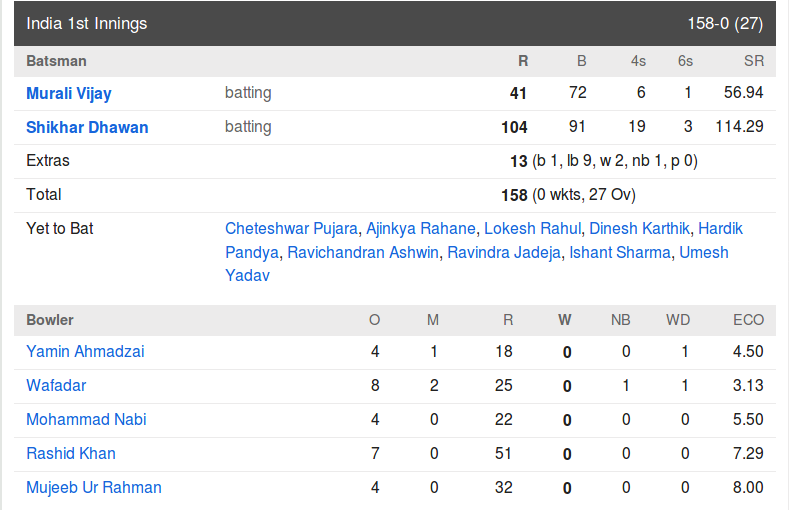
Task: Click on Dinesh Karthik's name
Action: [x=639, y=229]
